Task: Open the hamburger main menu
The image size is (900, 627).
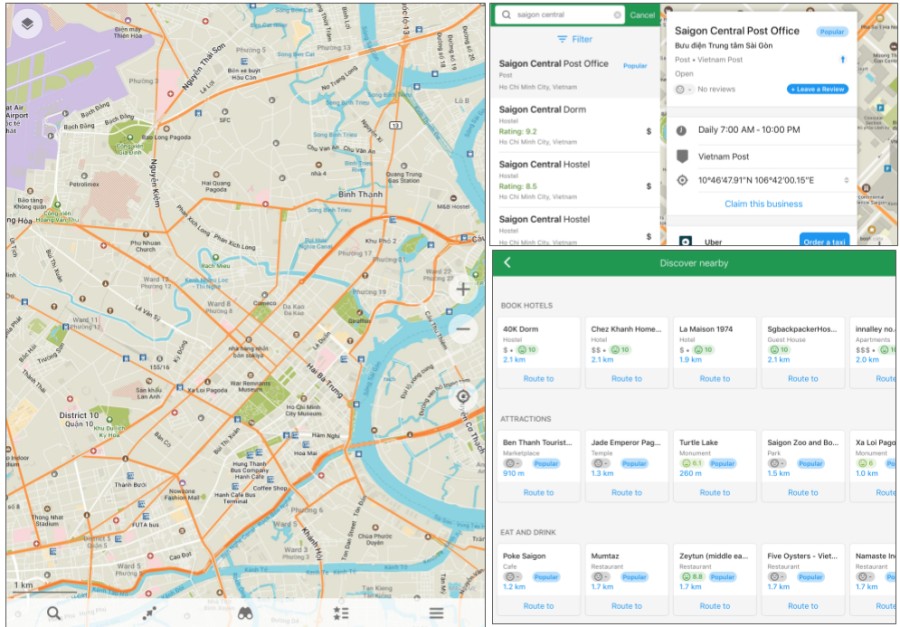Action: click(436, 613)
